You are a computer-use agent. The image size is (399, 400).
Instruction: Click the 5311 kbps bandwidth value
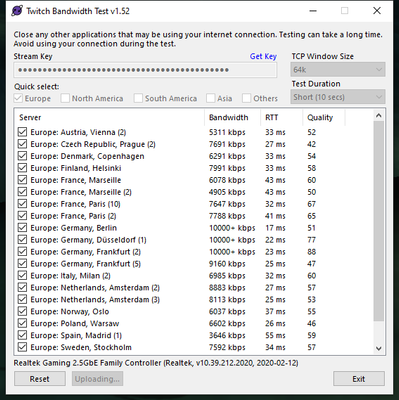pyautogui.click(x=227, y=132)
